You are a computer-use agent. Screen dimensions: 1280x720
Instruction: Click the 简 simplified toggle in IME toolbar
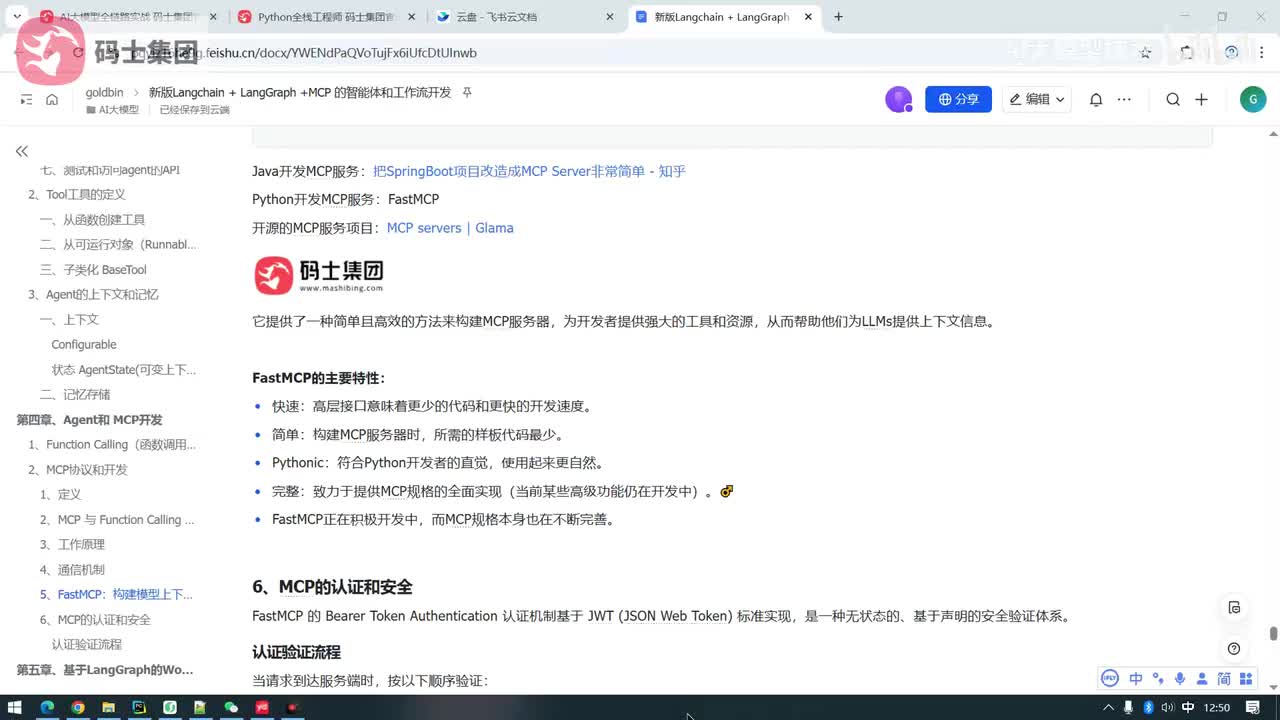1224,679
